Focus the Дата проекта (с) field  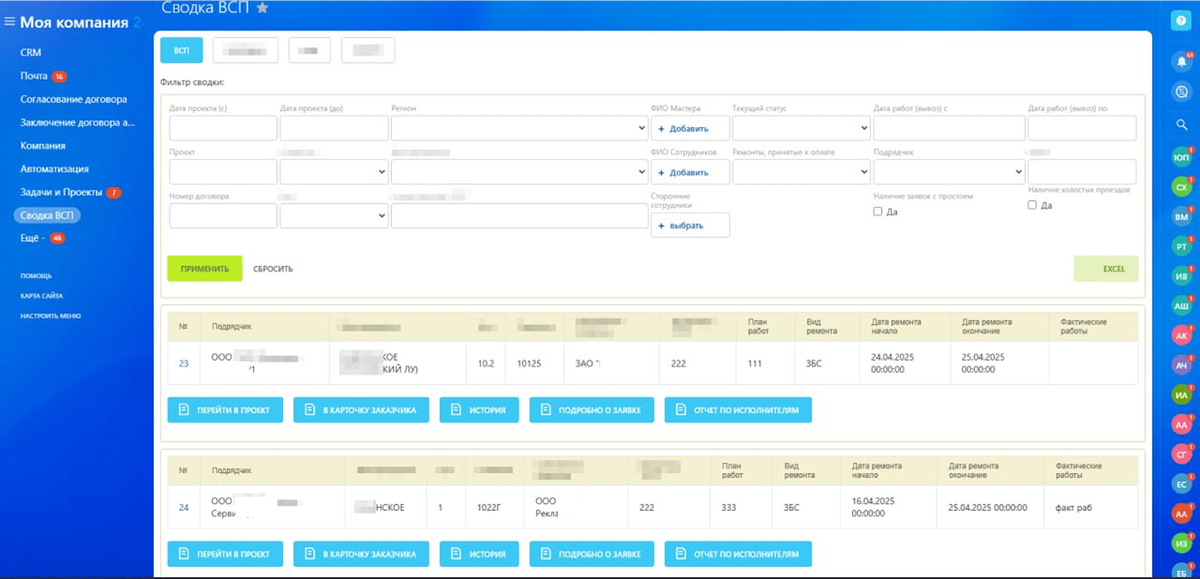click(x=223, y=128)
